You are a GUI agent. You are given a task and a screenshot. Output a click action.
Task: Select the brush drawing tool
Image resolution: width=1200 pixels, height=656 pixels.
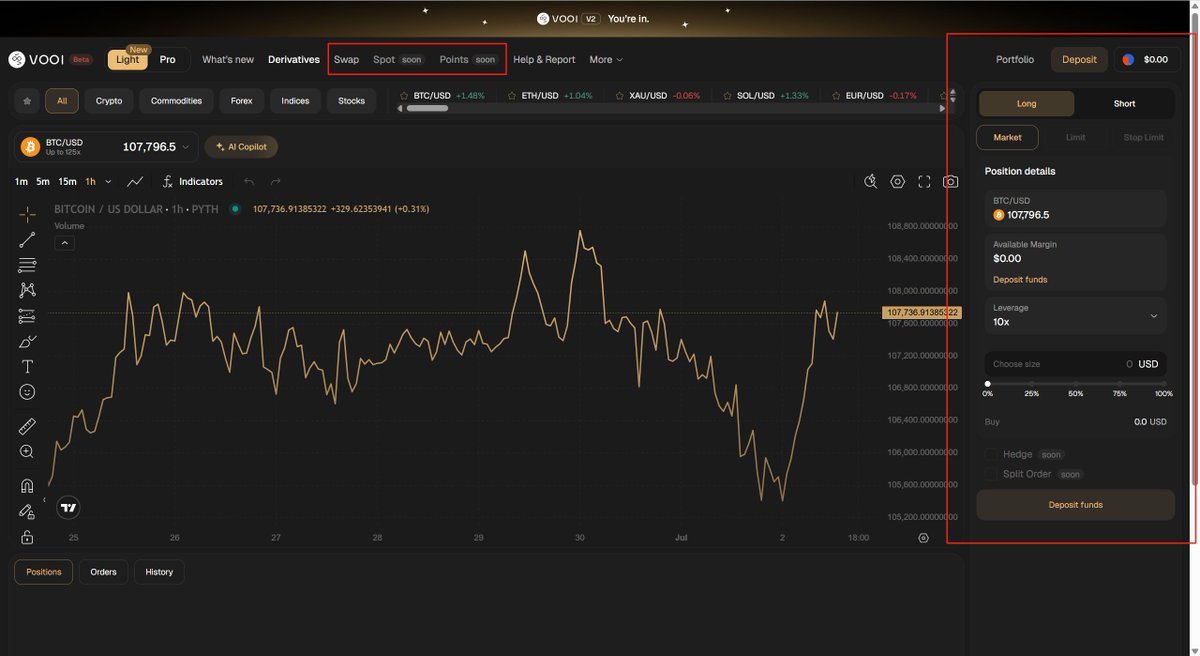(27, 342)
